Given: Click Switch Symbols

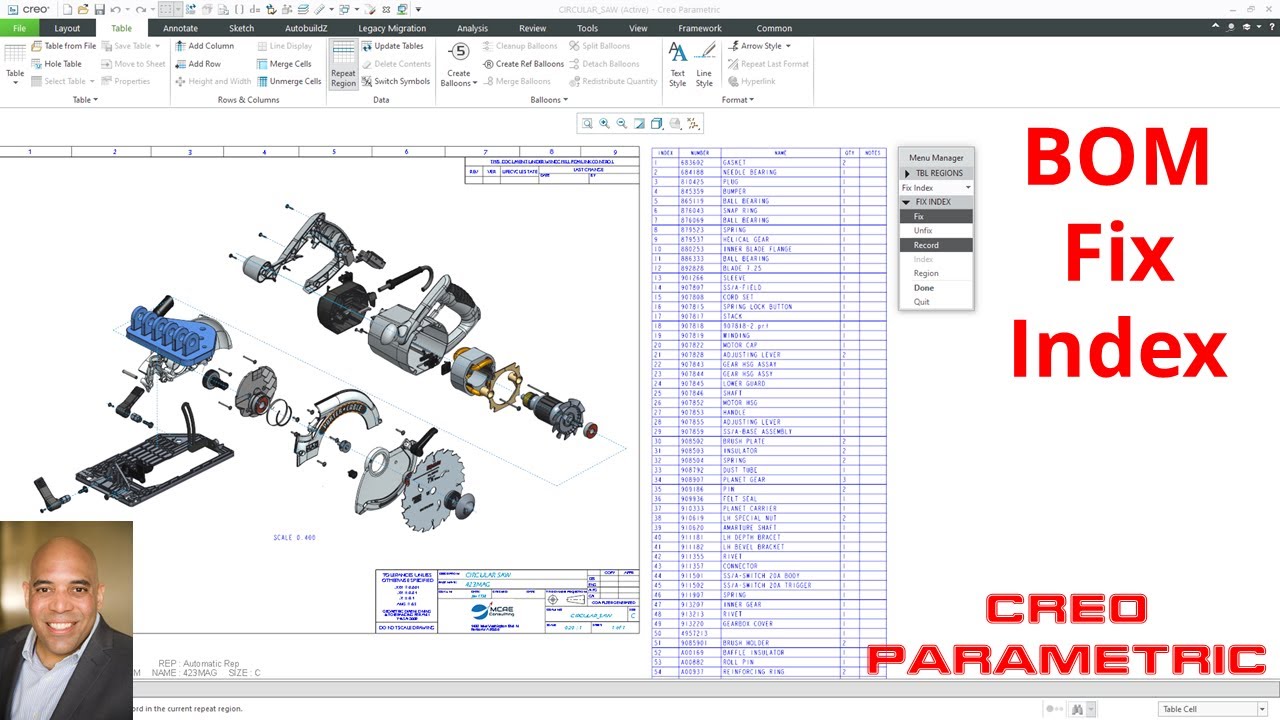Looking at the screenshot, I should (395, 82).
